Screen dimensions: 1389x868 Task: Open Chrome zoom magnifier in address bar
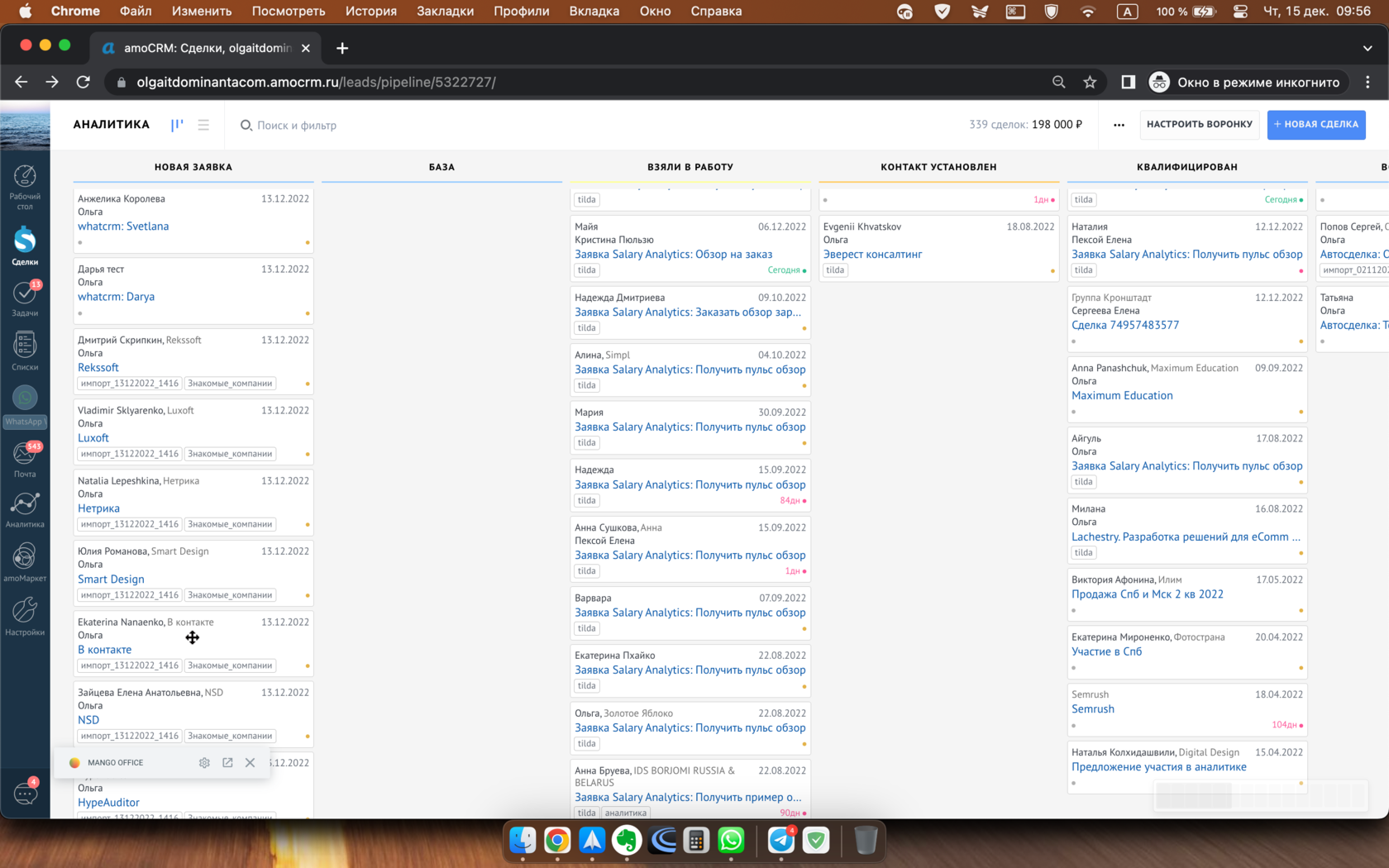(1059, 82)
